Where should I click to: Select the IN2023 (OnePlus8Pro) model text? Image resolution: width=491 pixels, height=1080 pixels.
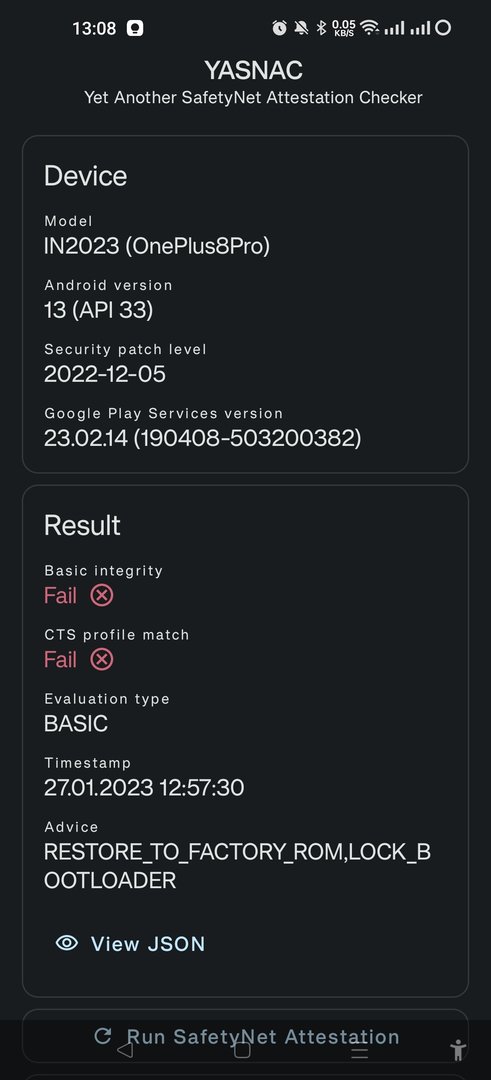157,247
